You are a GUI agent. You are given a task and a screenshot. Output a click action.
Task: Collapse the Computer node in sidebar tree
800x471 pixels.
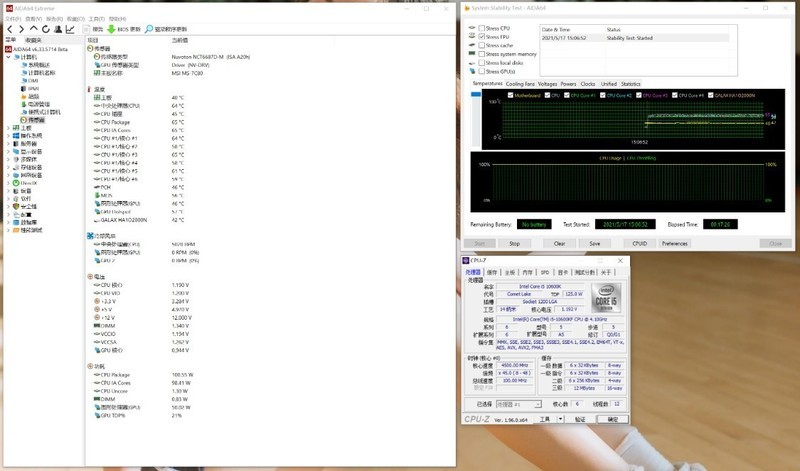coord(9,56)
